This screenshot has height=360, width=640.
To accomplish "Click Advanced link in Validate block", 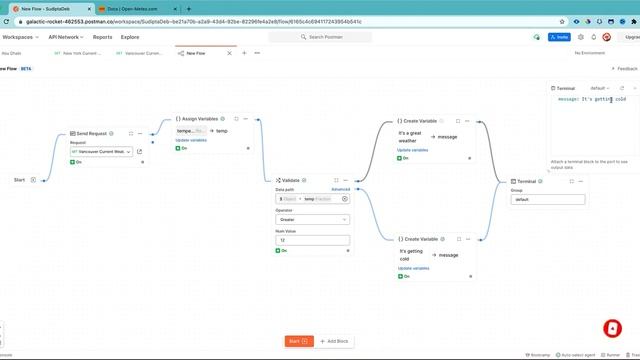I will pyautogui.click(x=341, y=189).
